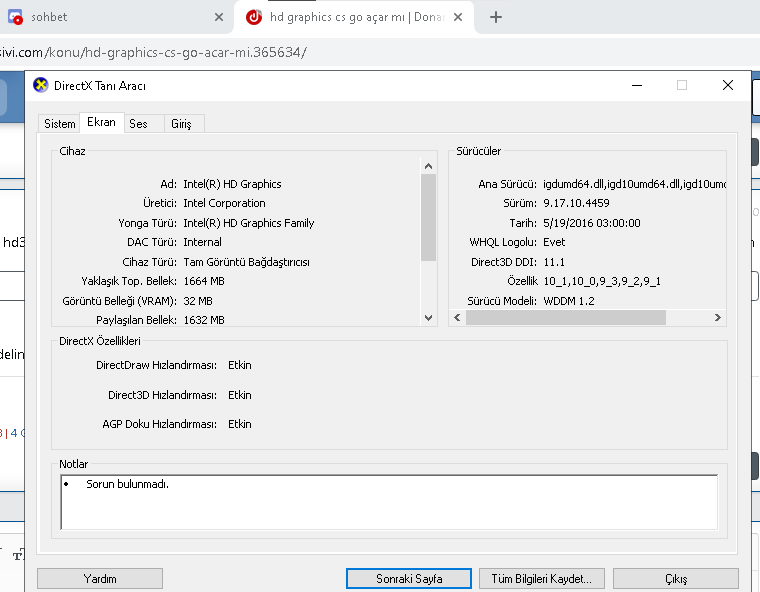The width and height of the screenshot is (760, 592).
Task: Select Direct3D Hızlandırması 'Etkin' status
Action: (x=240, y=395)
